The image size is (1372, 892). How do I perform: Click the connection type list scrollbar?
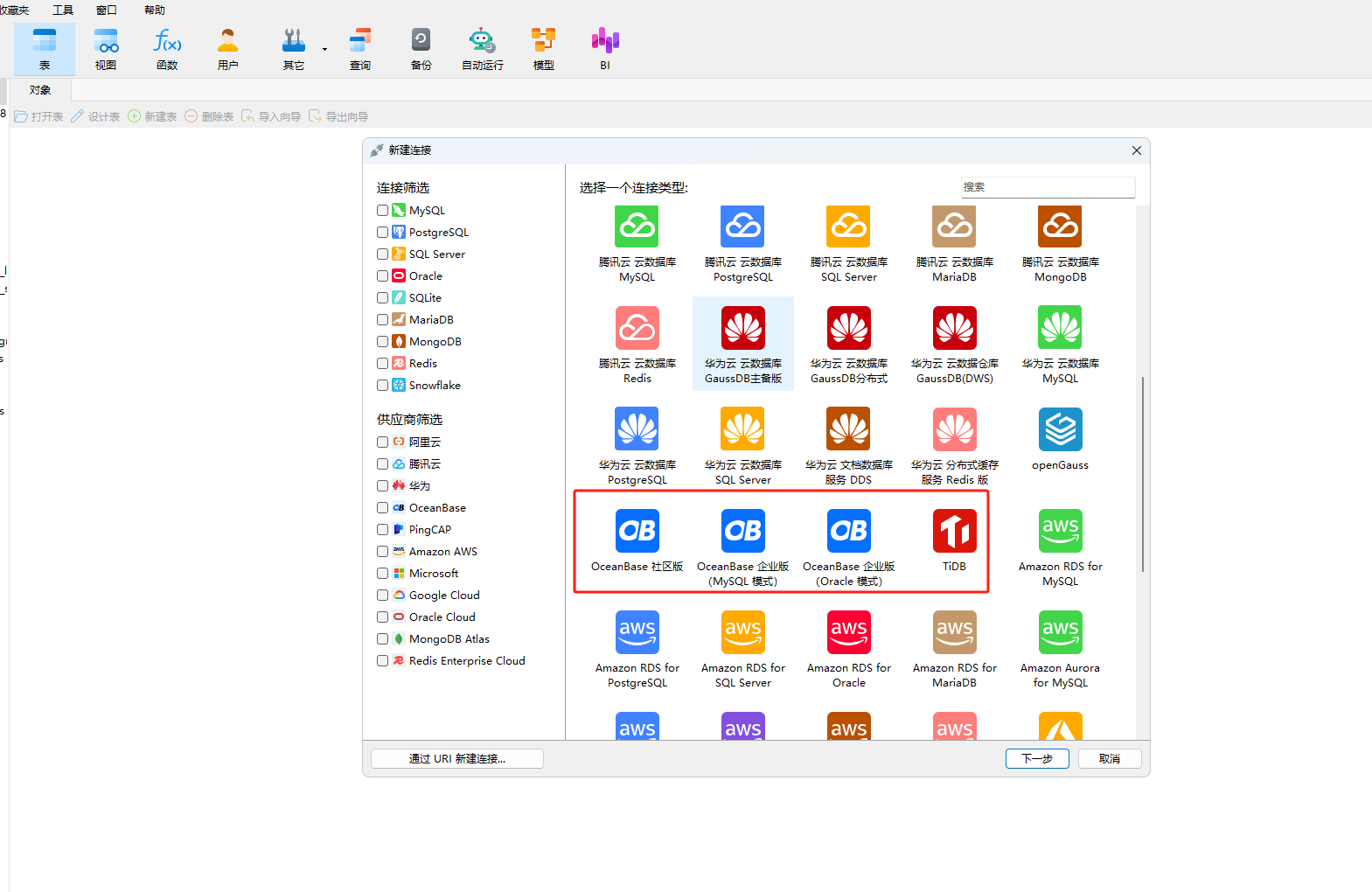1143,474
